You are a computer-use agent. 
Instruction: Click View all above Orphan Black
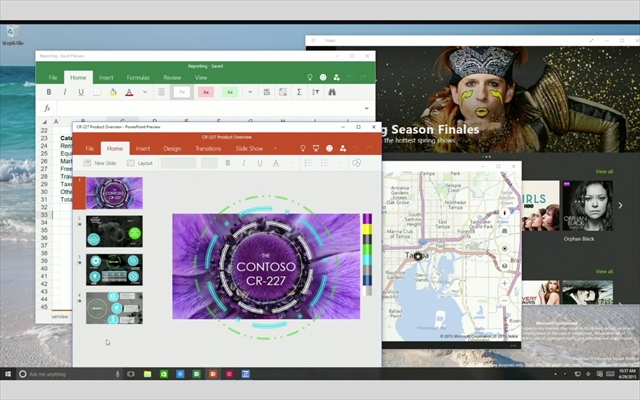pos(604,172)
